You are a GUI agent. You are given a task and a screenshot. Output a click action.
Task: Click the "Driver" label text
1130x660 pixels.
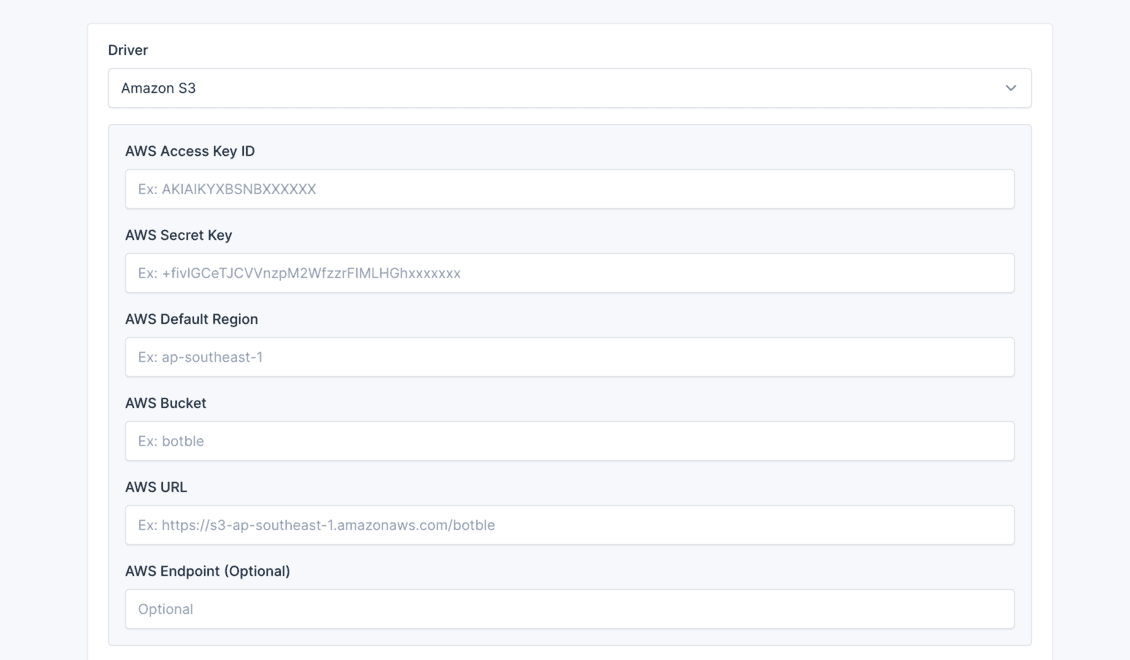(x=128, y=50)
